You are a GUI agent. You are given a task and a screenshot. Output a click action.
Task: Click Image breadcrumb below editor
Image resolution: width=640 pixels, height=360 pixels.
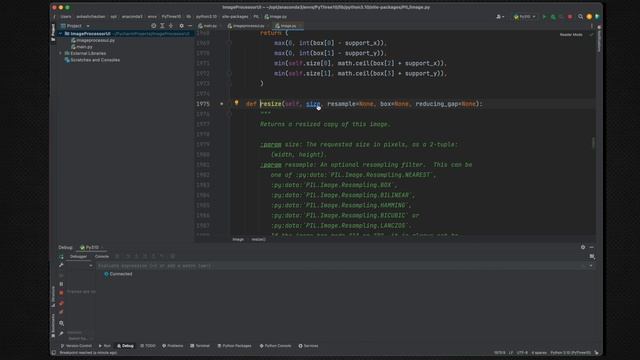pos(238,240)
